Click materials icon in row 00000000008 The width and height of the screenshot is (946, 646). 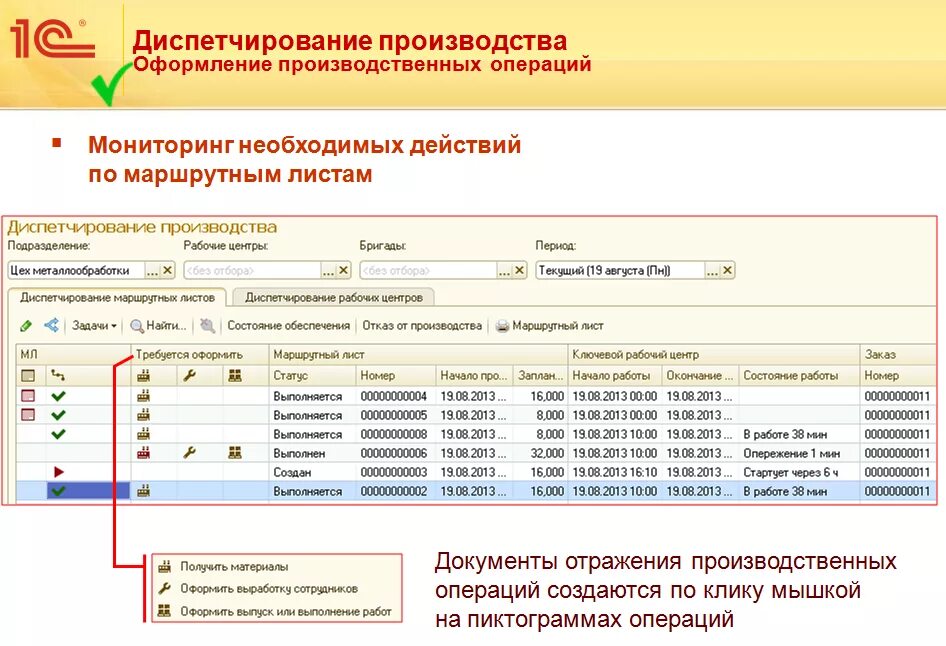coord(143,434)
